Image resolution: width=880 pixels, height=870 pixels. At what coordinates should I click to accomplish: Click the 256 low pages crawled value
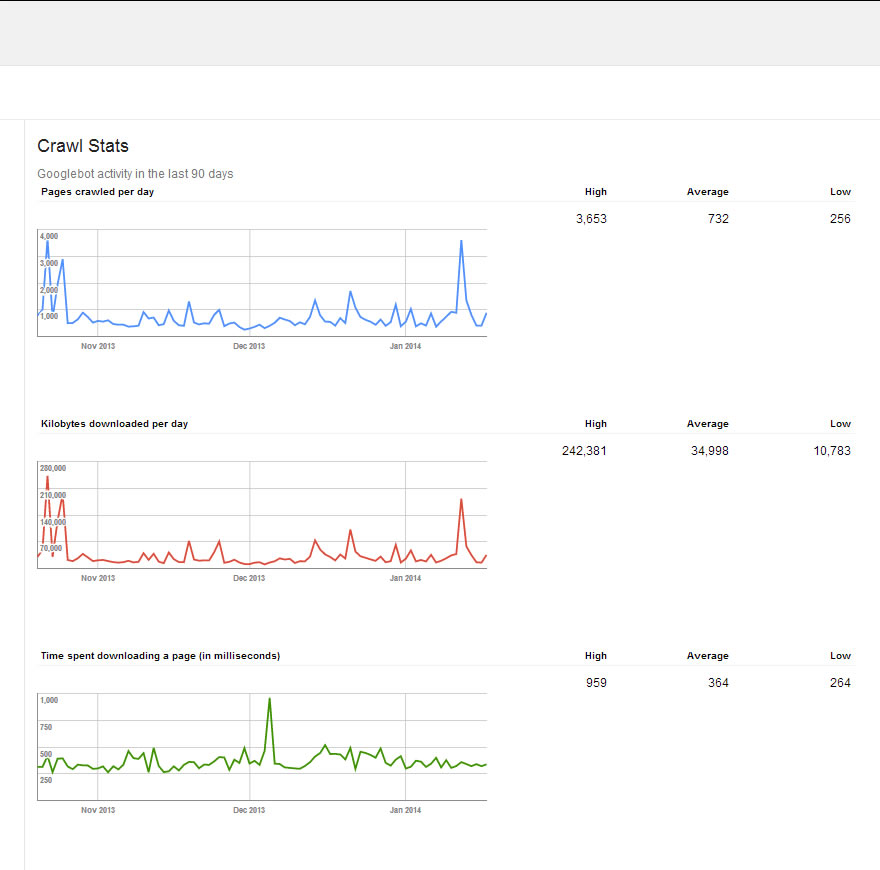[x=840, y=219]
